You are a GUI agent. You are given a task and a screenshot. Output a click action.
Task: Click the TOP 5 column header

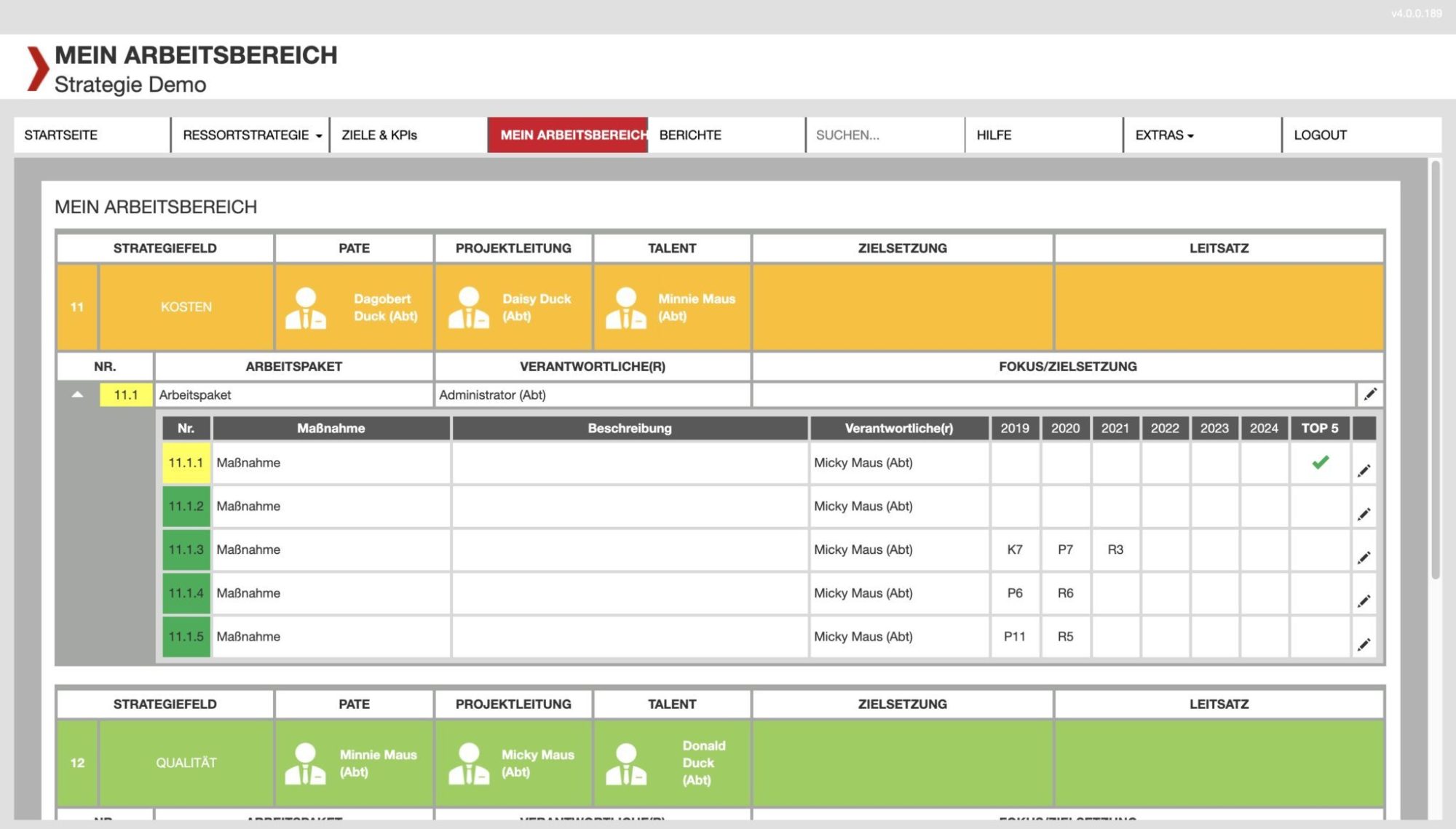pyautogui.click(x=1320, y=429)
